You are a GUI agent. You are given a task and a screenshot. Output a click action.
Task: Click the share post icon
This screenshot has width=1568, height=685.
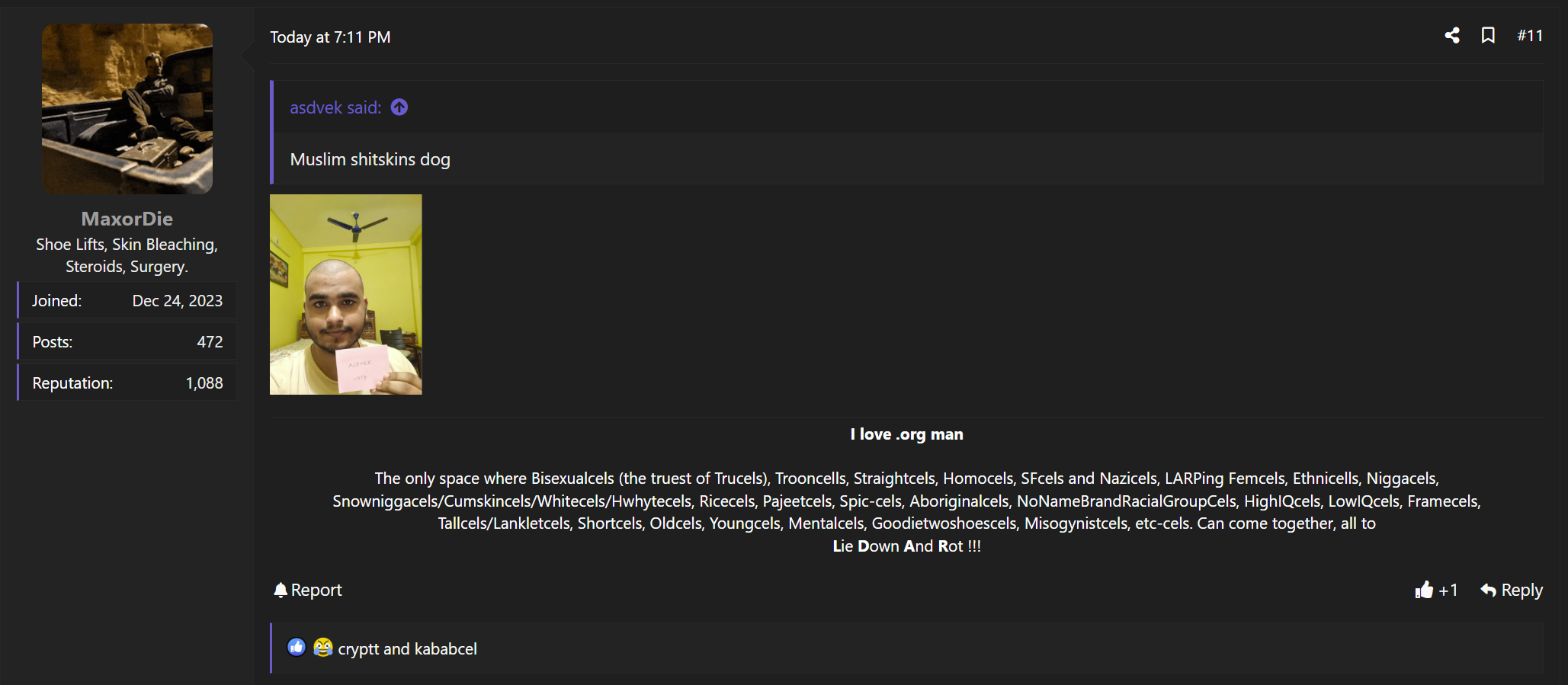point(1452,36)
